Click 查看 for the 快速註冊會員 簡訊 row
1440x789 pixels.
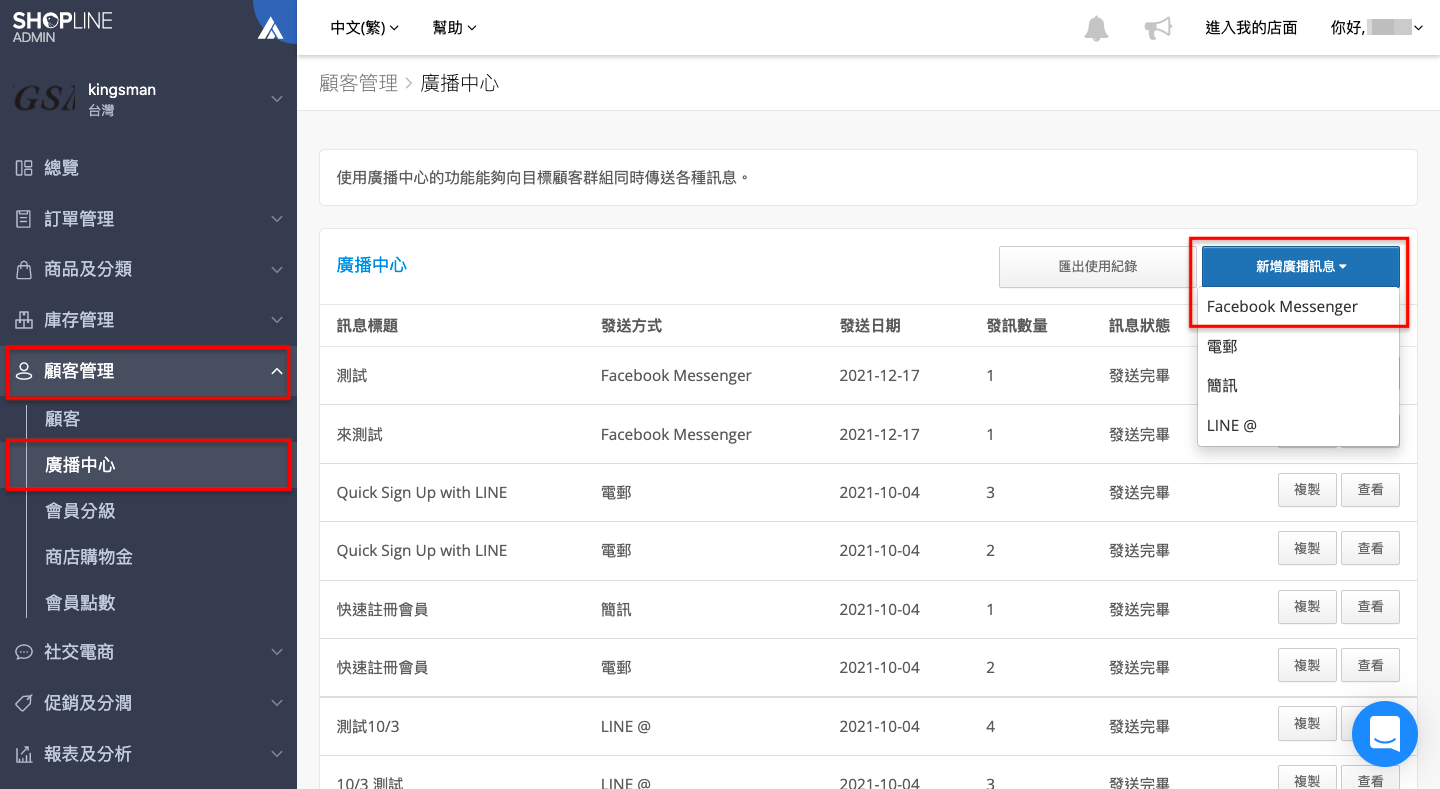pos(1370,607)
